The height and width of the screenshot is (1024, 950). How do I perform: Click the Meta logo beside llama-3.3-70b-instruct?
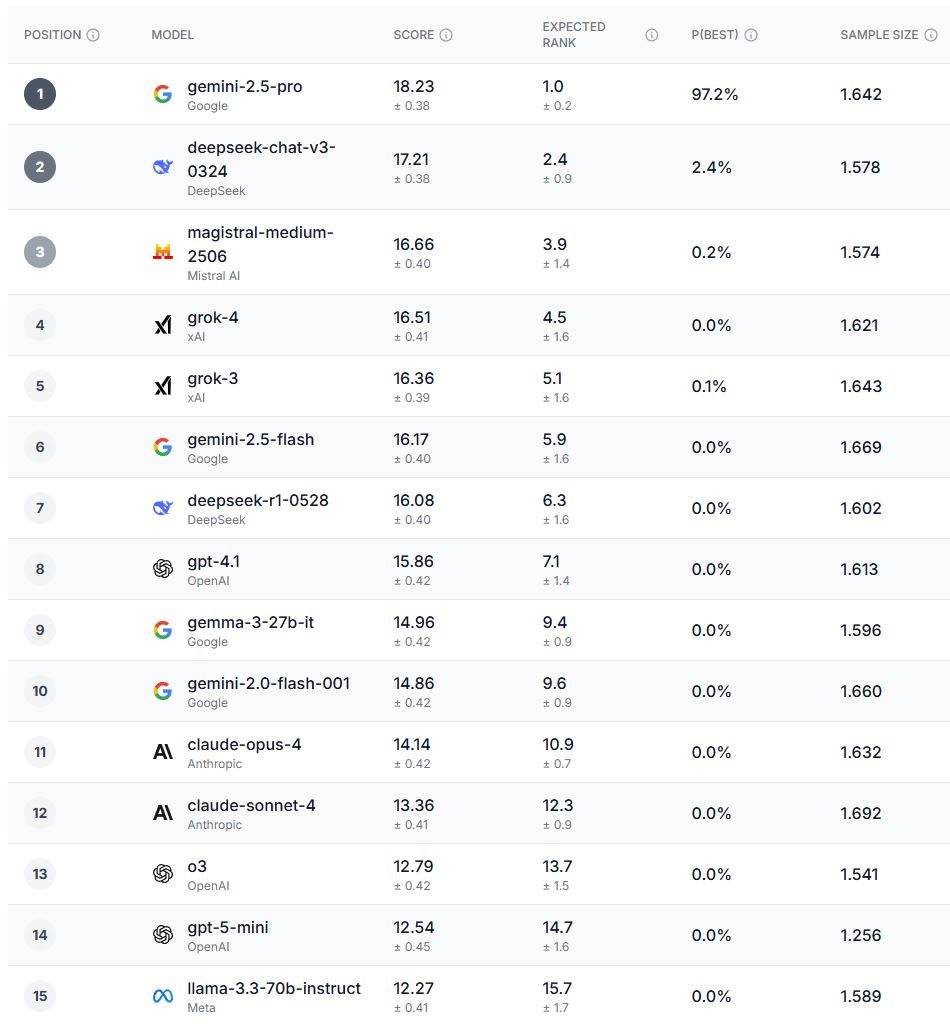[163, 996]
